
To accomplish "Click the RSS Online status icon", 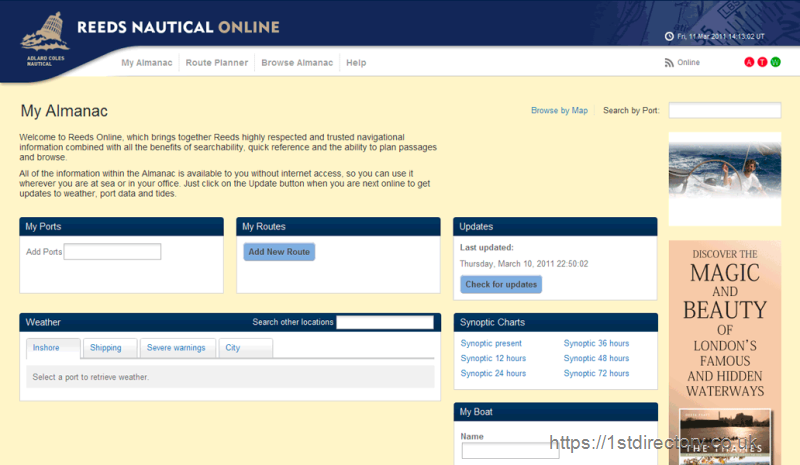I will tap(669, 62).
